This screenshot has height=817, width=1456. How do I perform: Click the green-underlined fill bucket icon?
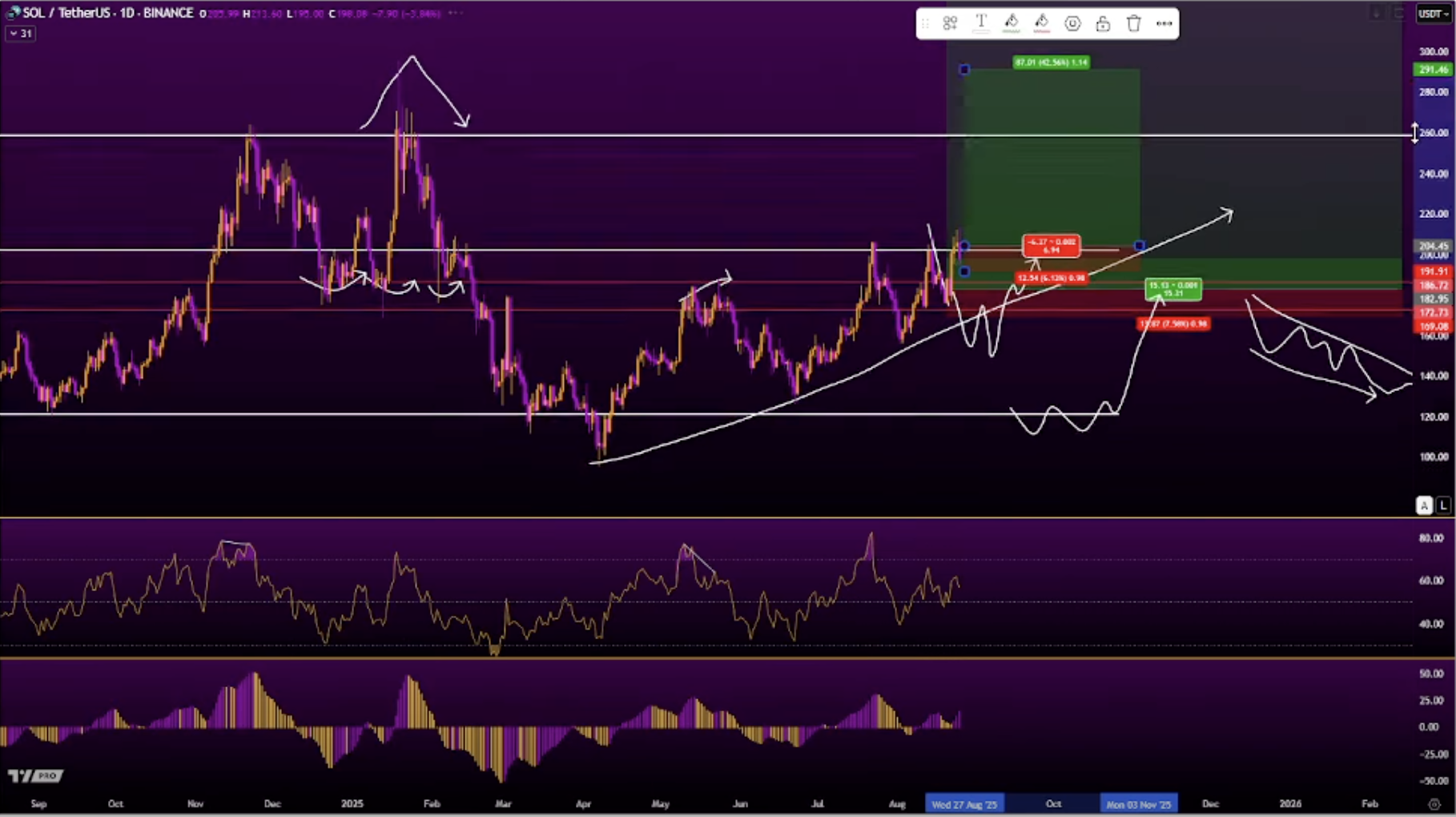(1011, 23)
